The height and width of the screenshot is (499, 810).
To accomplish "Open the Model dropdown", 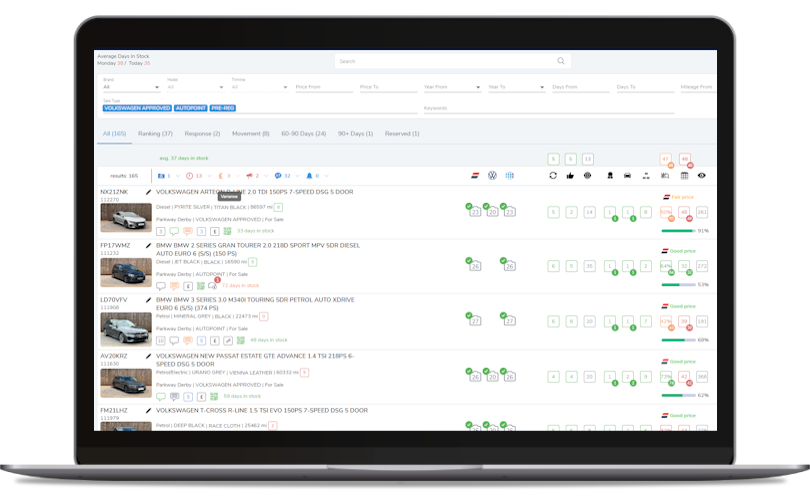I will tap(195, 87).
